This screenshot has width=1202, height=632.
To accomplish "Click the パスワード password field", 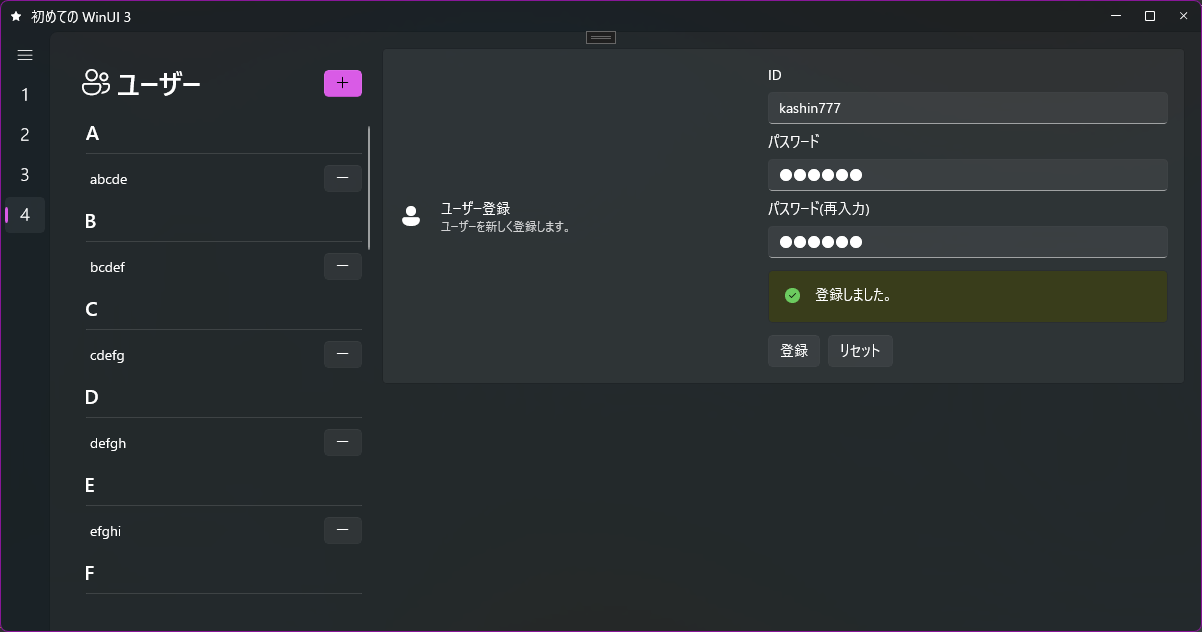I will click(x=968, y=175).
